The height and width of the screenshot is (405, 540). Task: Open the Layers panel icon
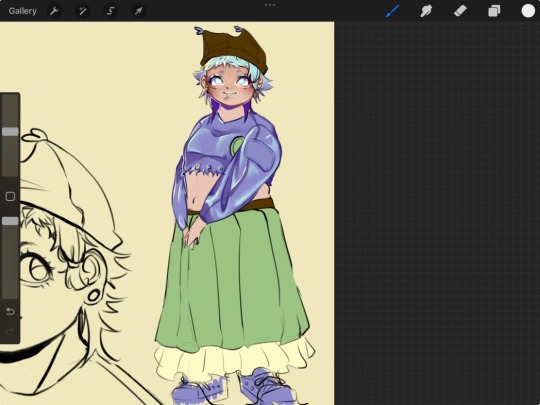pyautogui.click(x=494, y=11)
